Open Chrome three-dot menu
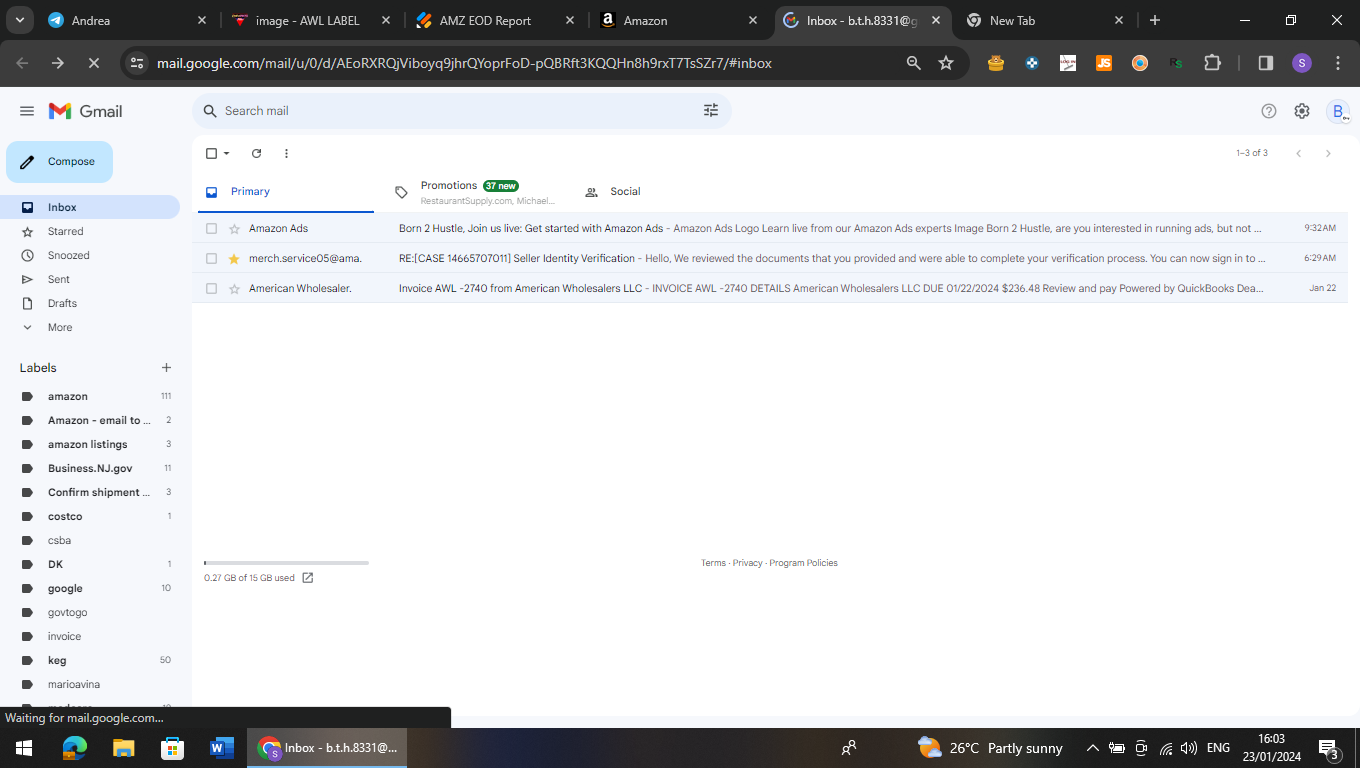Viewport: 1360px width, 768px height. [x=1338, y=63]
